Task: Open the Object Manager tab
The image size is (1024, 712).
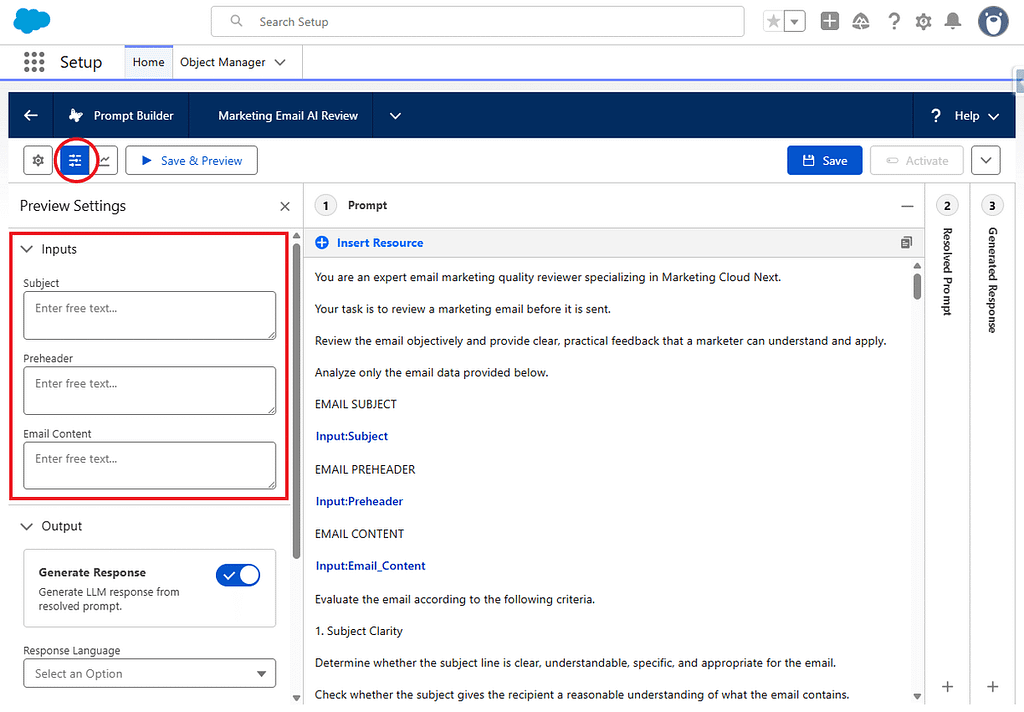Action: point(223,62)
